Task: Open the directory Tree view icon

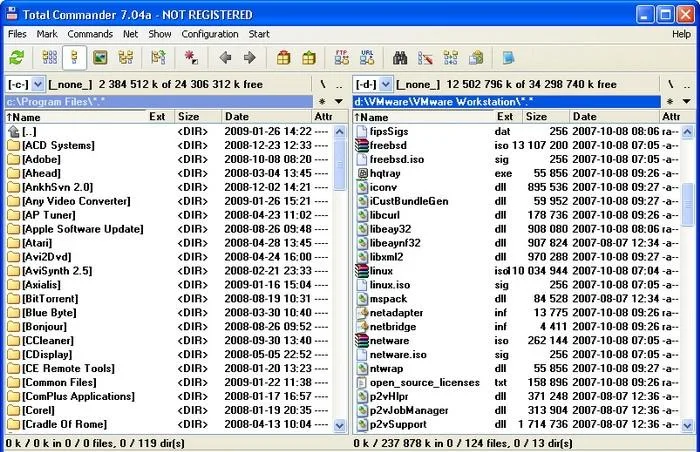Action: [x=126, y=58]
